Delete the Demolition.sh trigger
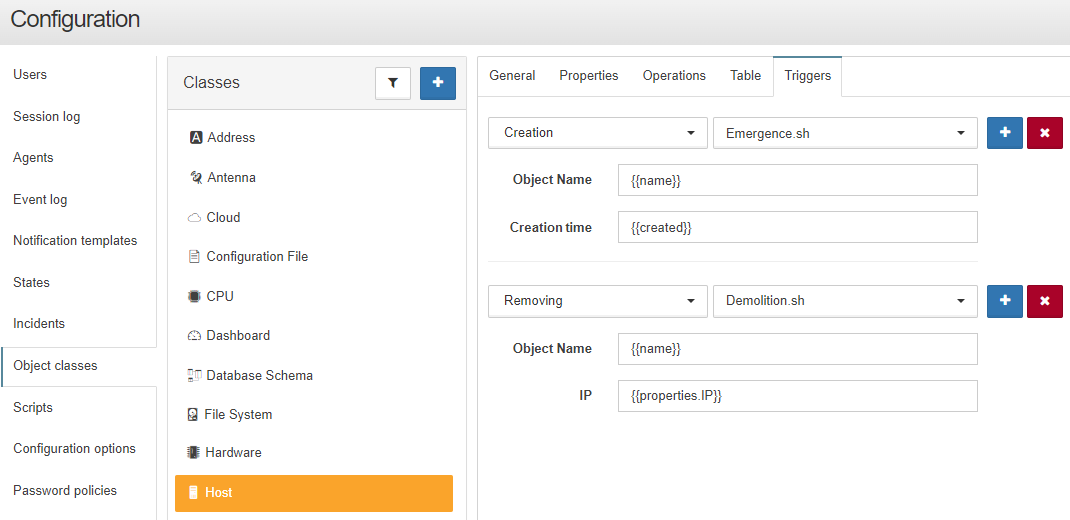Viewport: 1070px width, 520px height. (1045, 301)
